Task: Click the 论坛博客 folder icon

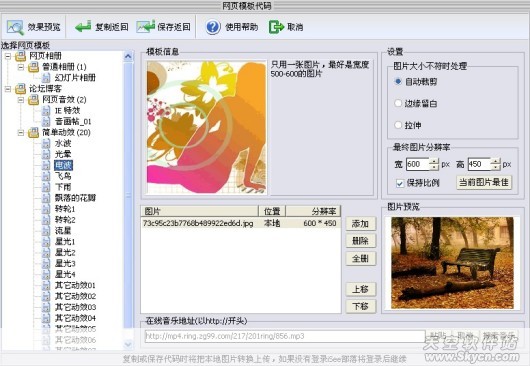Action: pos(21,89)
